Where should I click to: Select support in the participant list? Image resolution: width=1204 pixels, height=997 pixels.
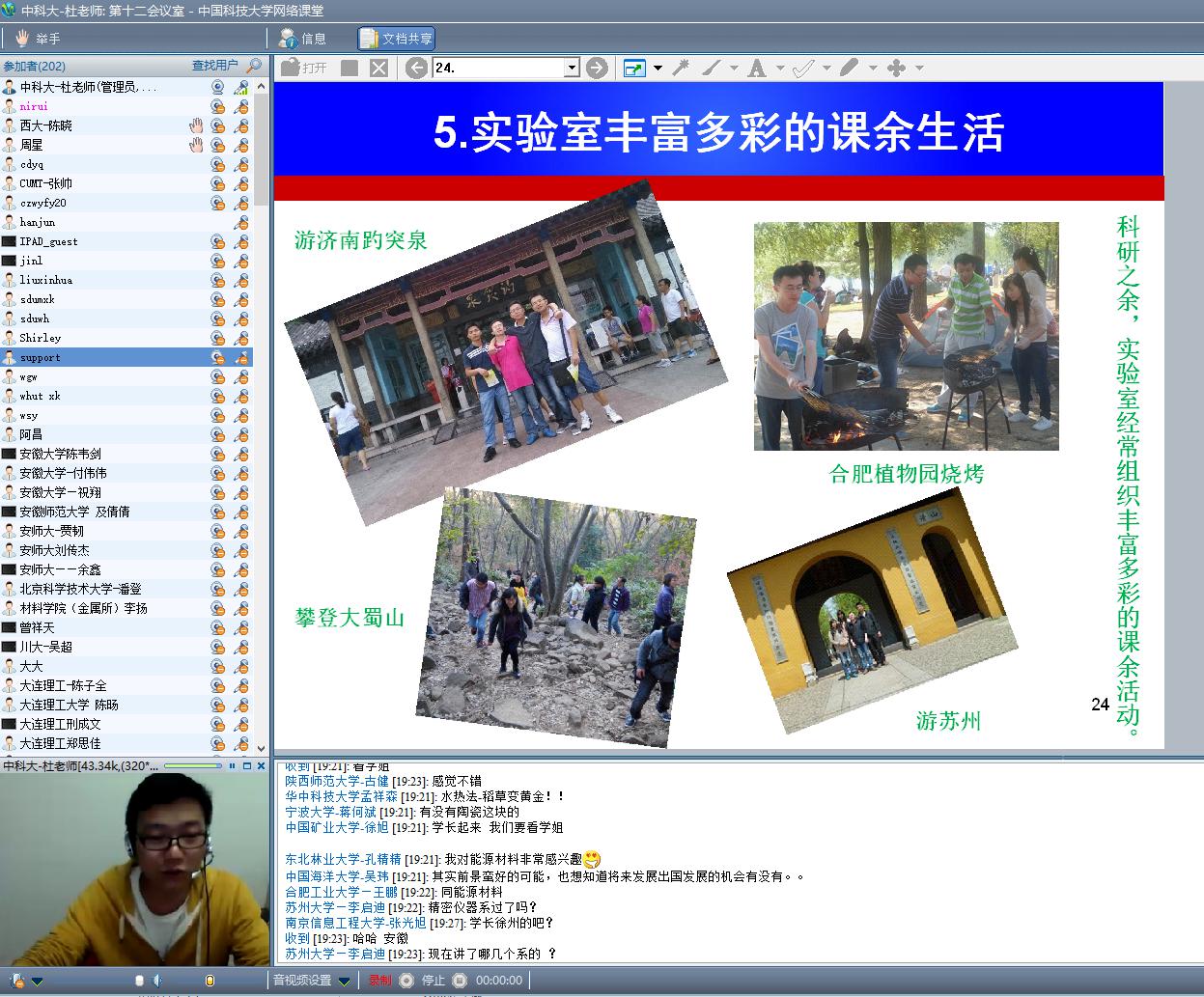click(40, 357)
